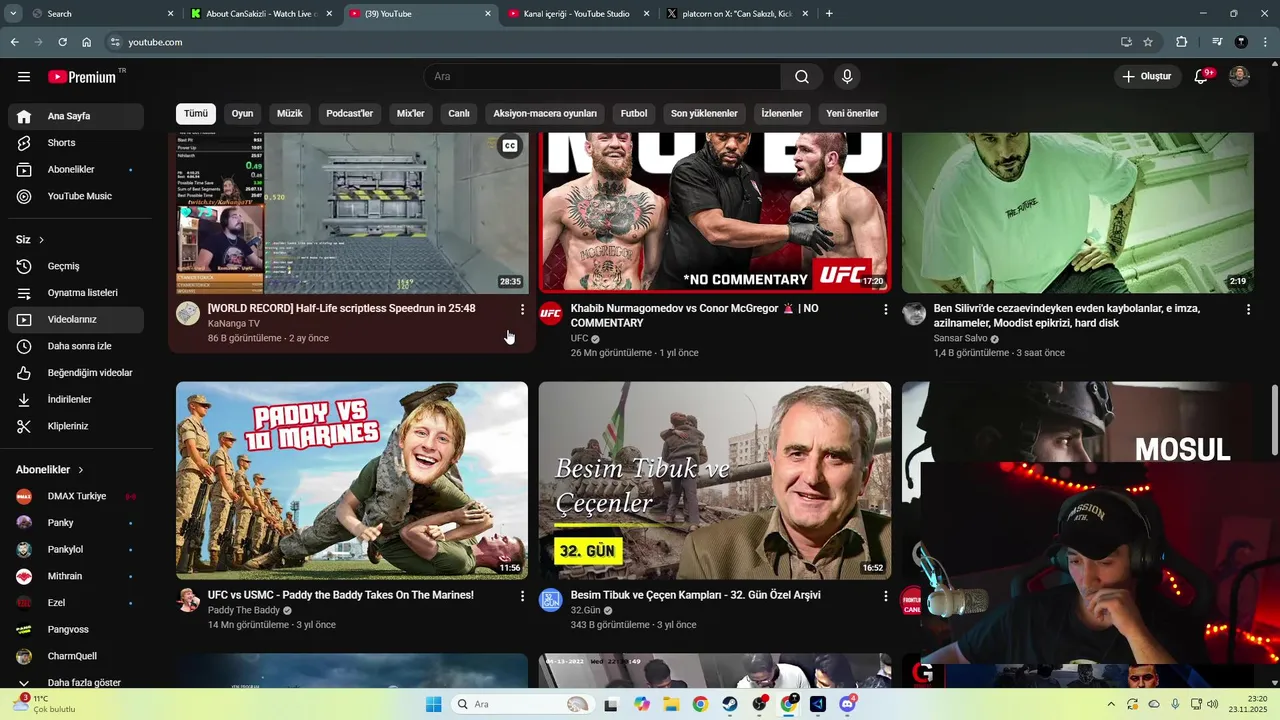The image size is (1280, 720).
Task: Go to Ana Sayfa in sidebar
Action: click(76, 116)
